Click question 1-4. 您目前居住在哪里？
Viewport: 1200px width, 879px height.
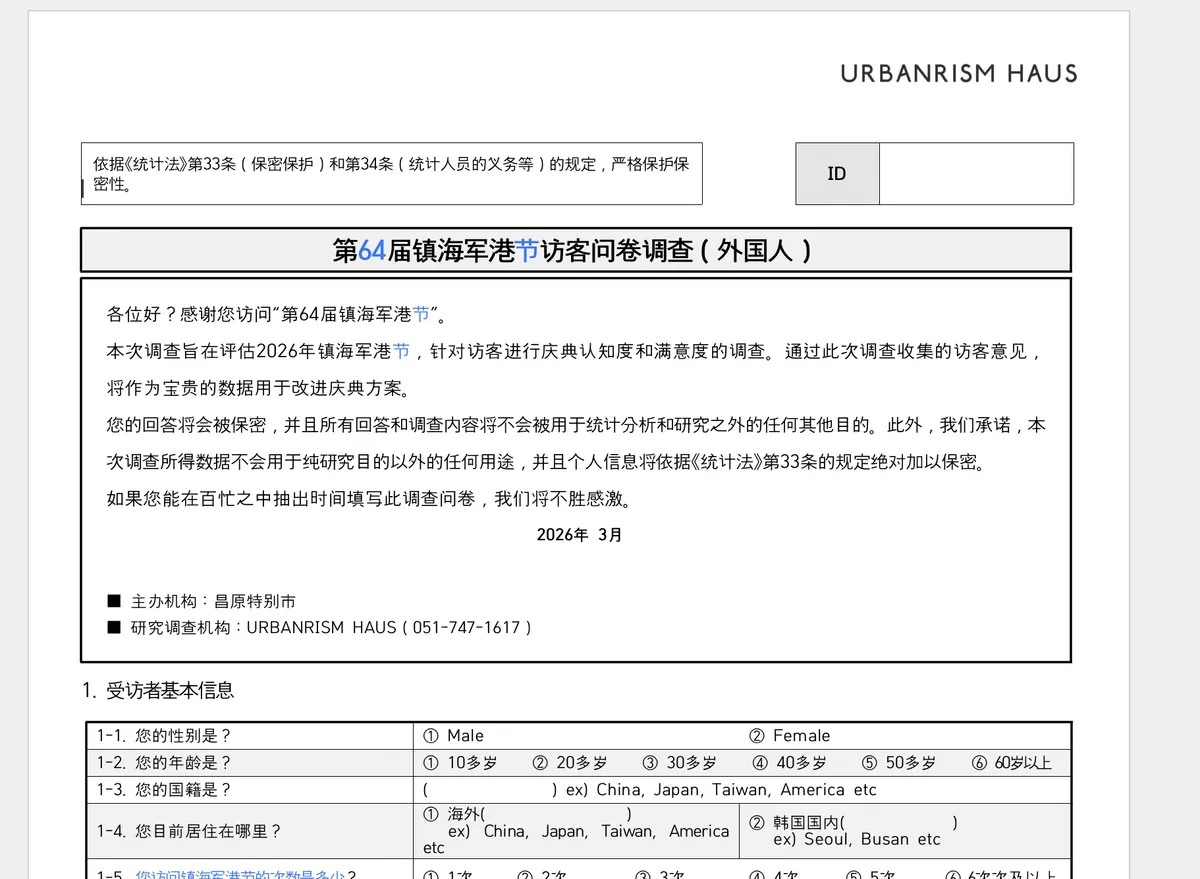(x=189, y=830)
